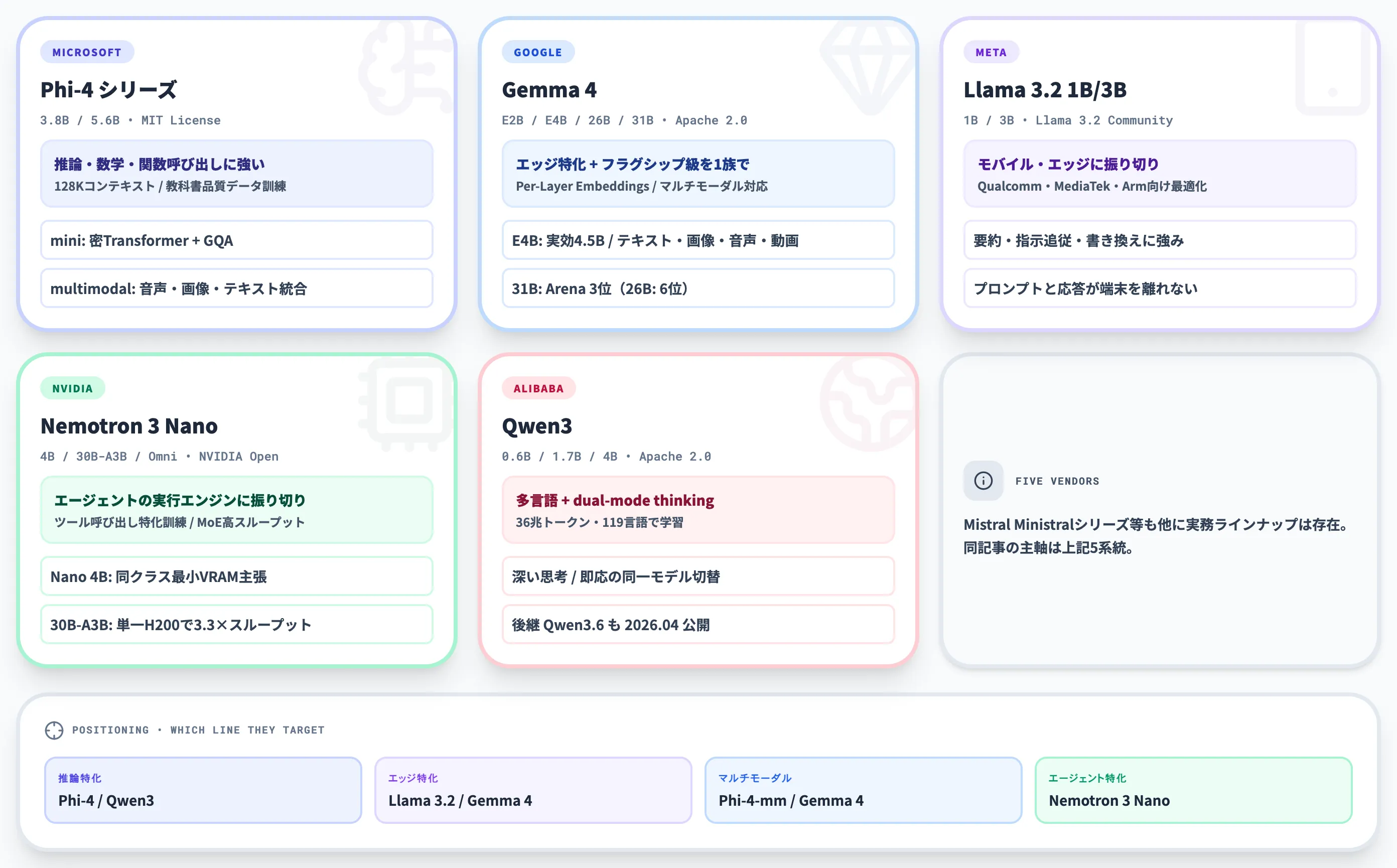Viewport: 1397px width, 868px height.
Task: Click the crosshair icon beside POSITIONING
Action: point(54,730)
